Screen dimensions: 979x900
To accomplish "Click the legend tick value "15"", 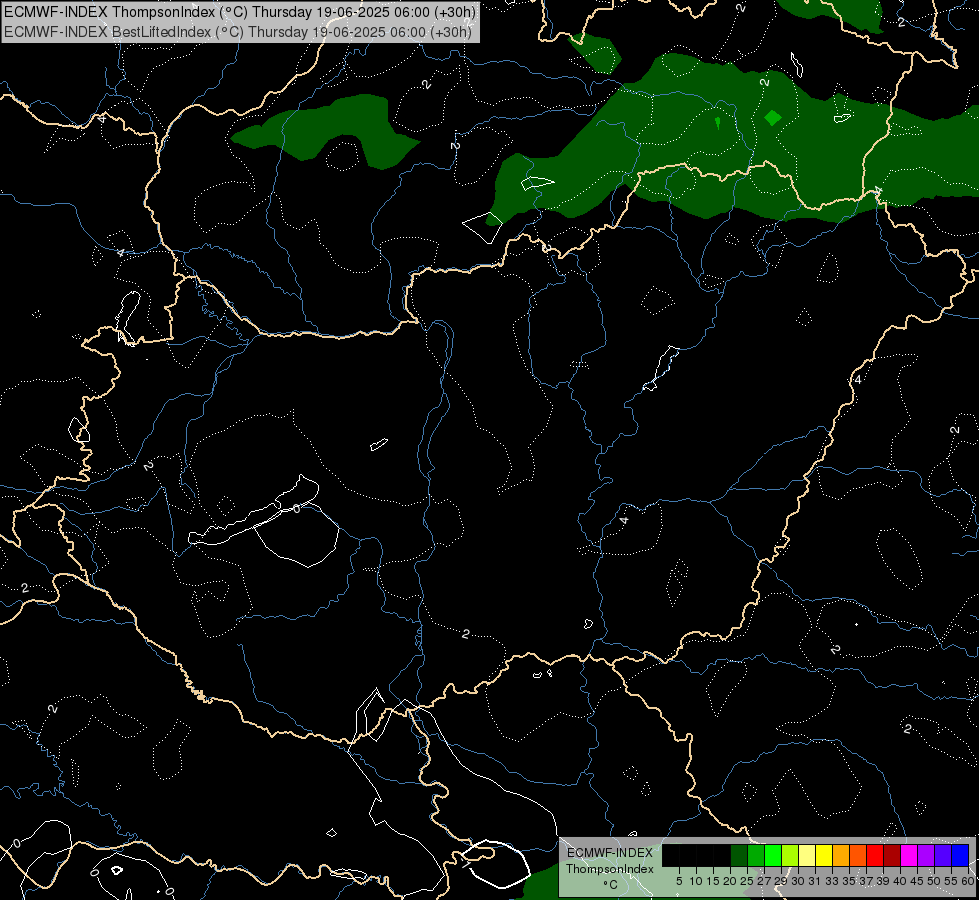I will click(713, 881).
